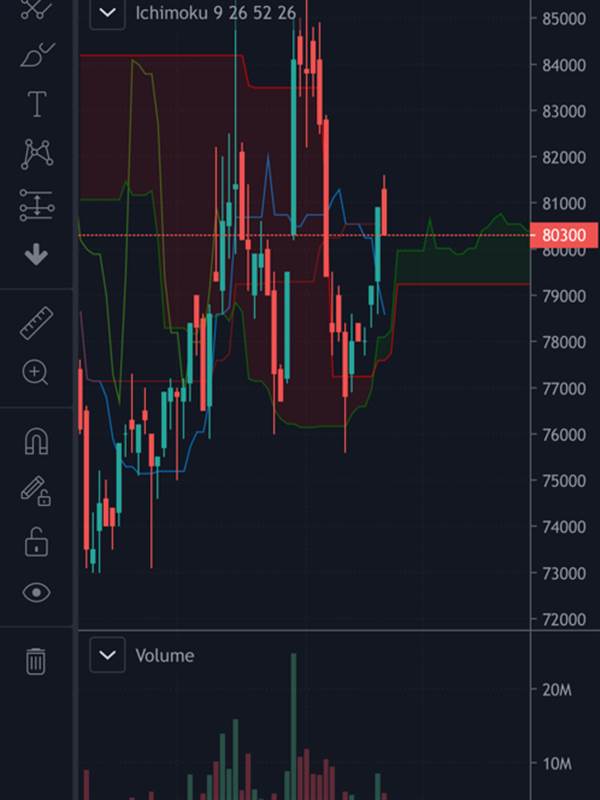This screenshot has width=600, height=800.
Task: Click the green Ichimoku cloud region at right
Action: point(462,265)
